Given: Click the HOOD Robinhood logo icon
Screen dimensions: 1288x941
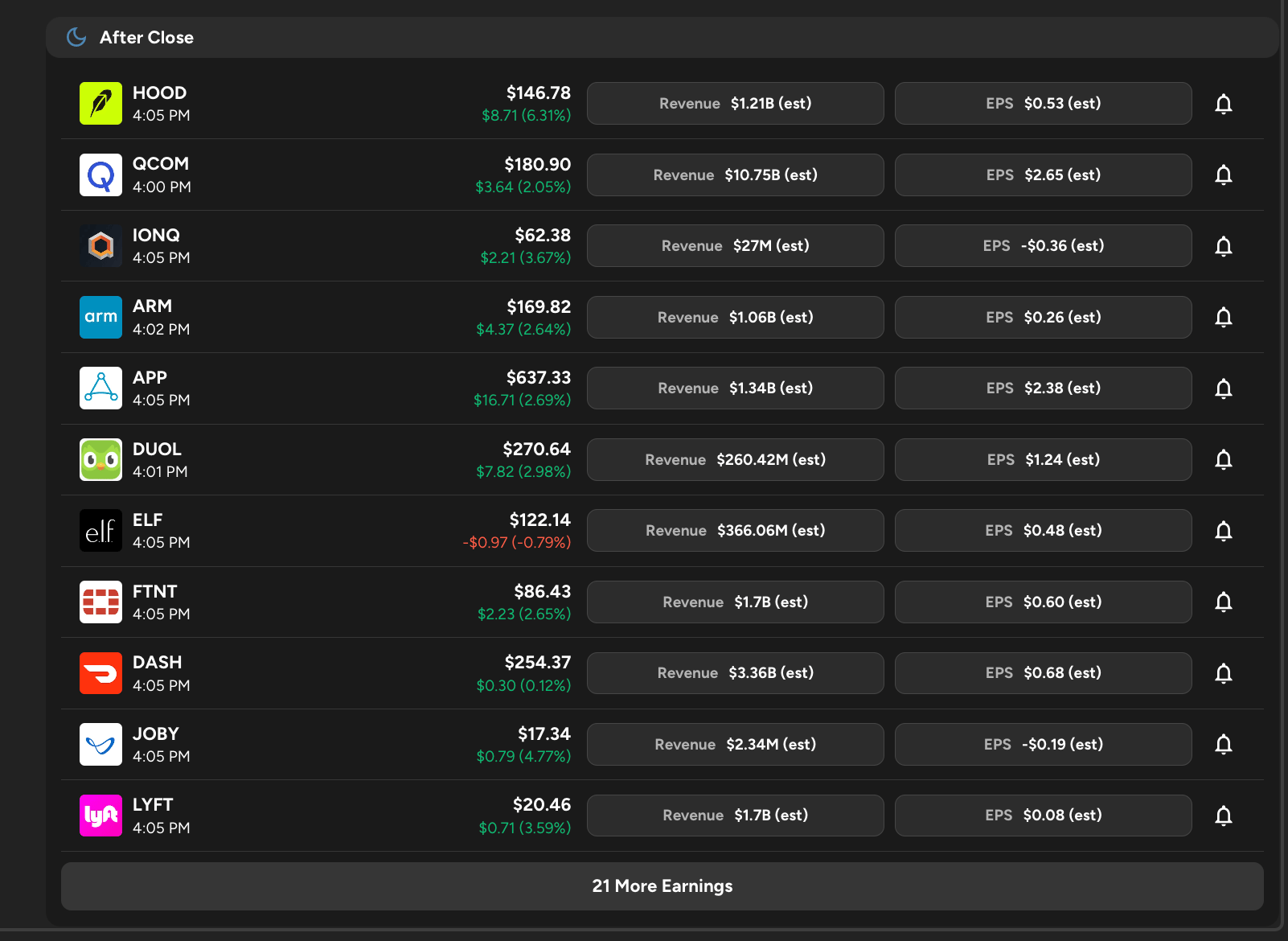Looking at the screenshot, I should click(100, 104).
